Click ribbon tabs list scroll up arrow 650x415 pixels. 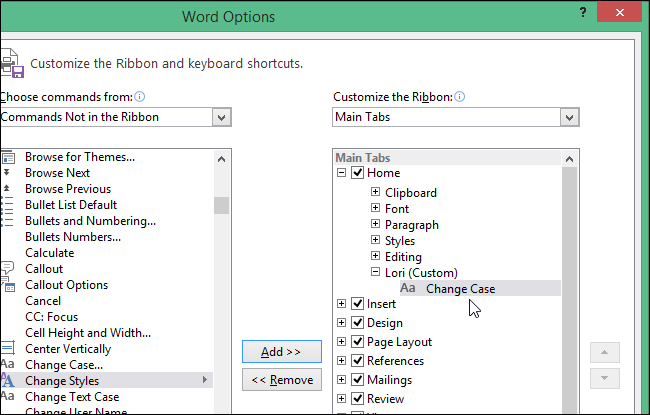(569, 159)
